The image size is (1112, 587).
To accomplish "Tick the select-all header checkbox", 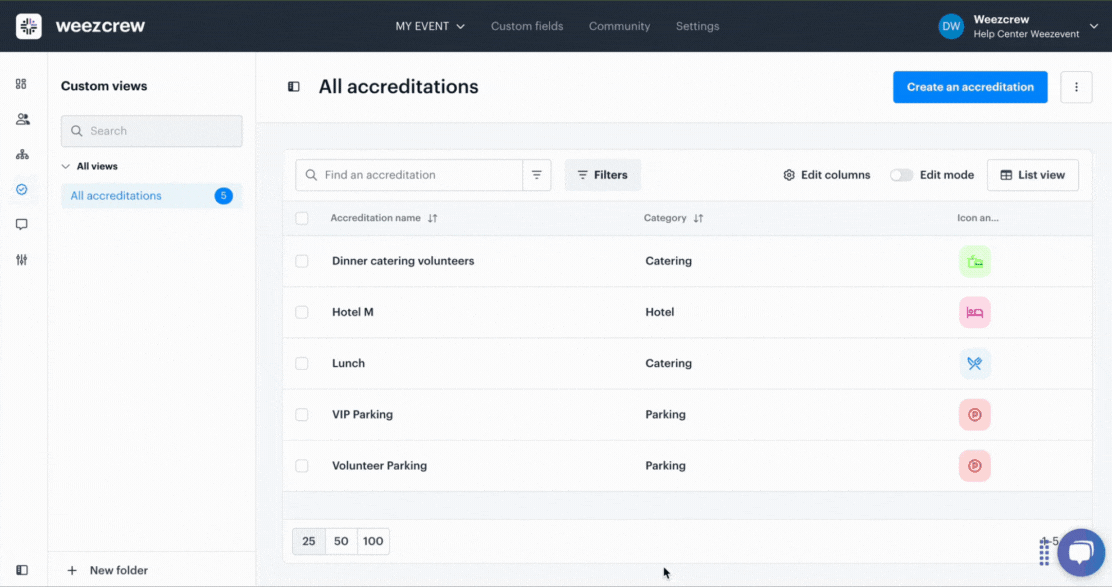I will coord(302,218).
